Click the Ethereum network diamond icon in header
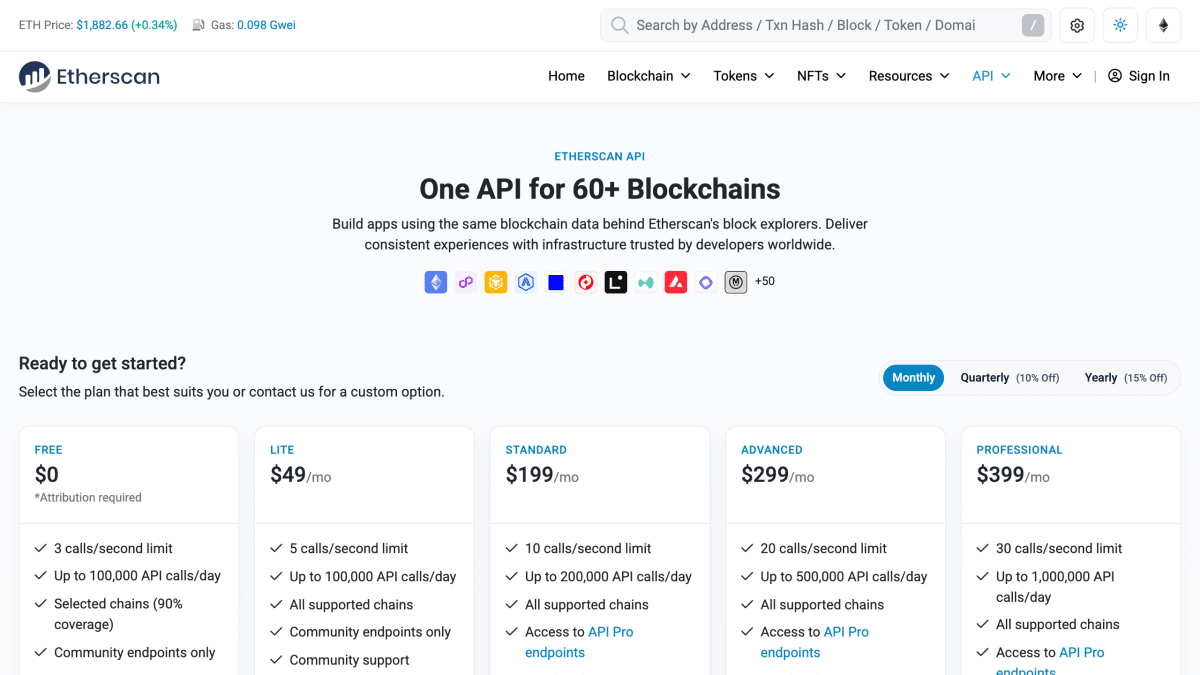 tap(1163, 25)
